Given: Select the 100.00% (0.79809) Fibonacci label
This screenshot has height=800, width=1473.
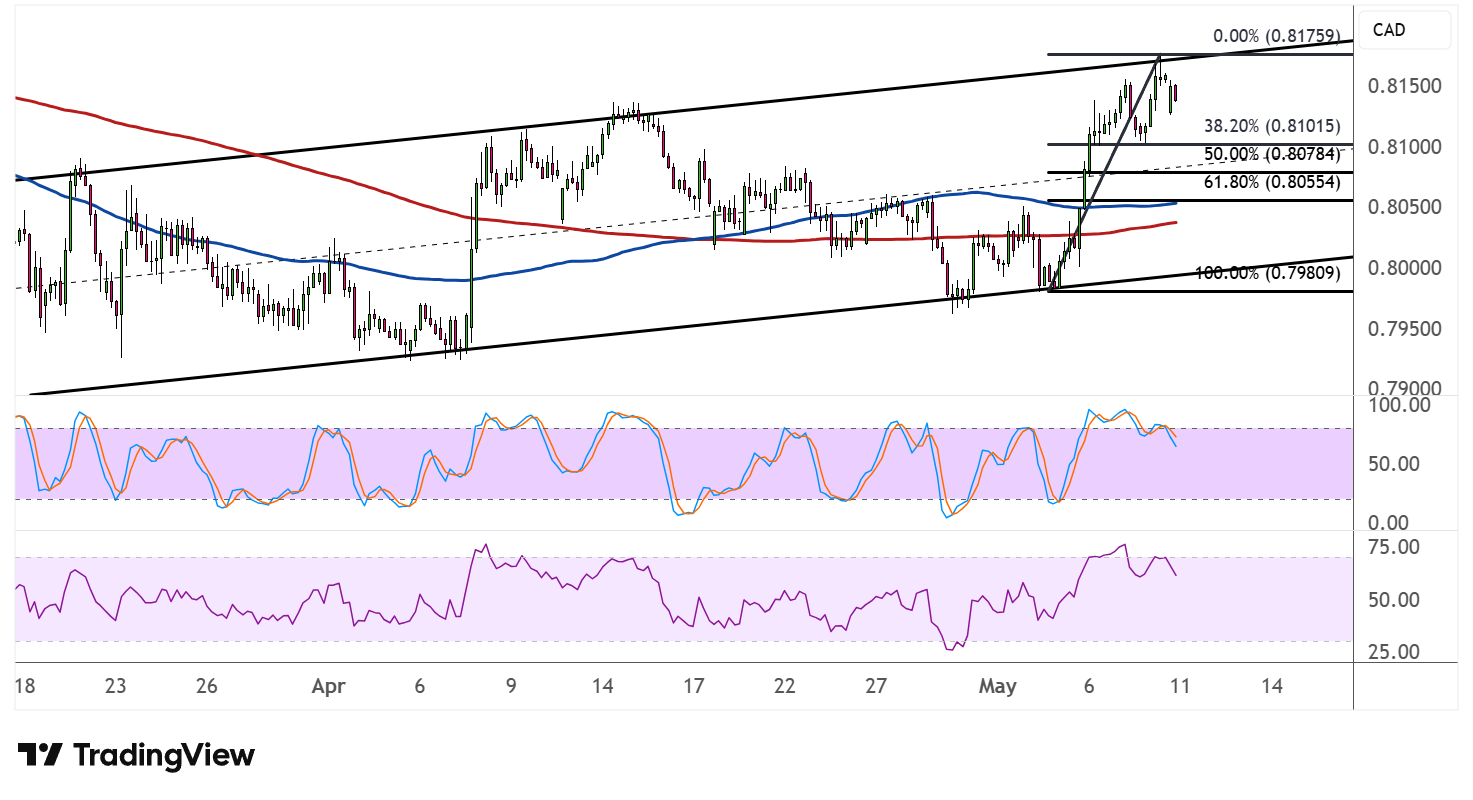Looking at the screenshot, I should (1268, 272).
